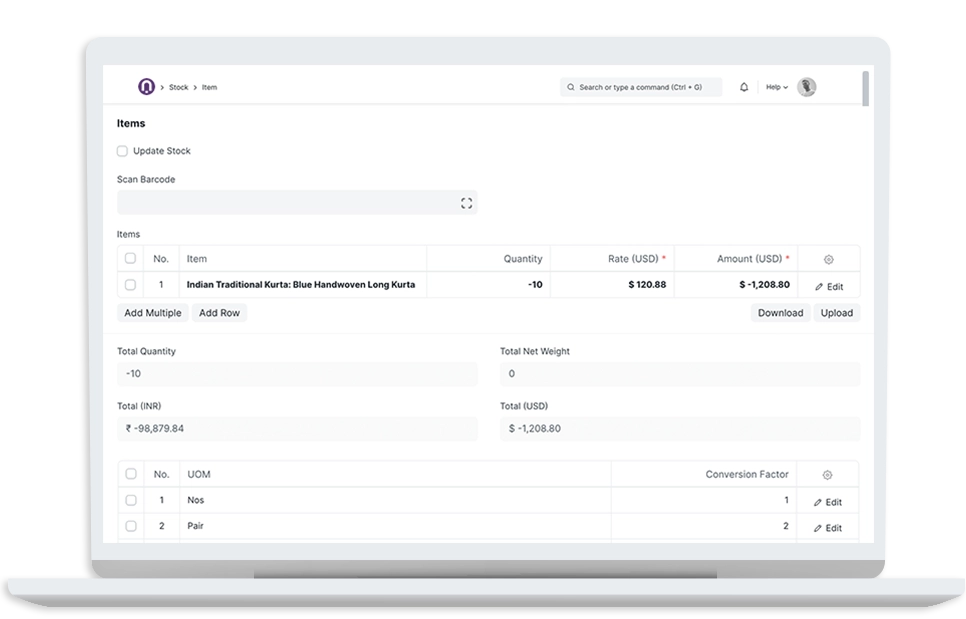This screenshot has height=619, width=966.
Task: Open the UOM table settings gear
Action: pyautogui.click(x=828, y=473)
